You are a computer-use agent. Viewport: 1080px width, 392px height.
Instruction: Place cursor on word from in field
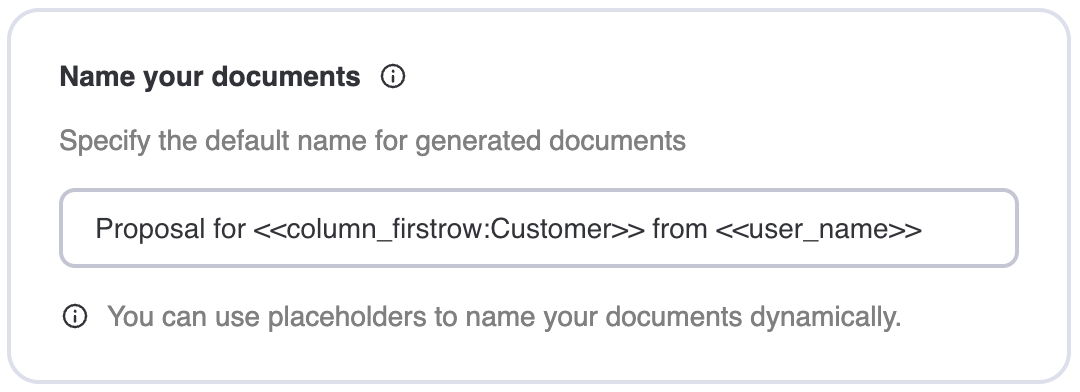(679, 229)
